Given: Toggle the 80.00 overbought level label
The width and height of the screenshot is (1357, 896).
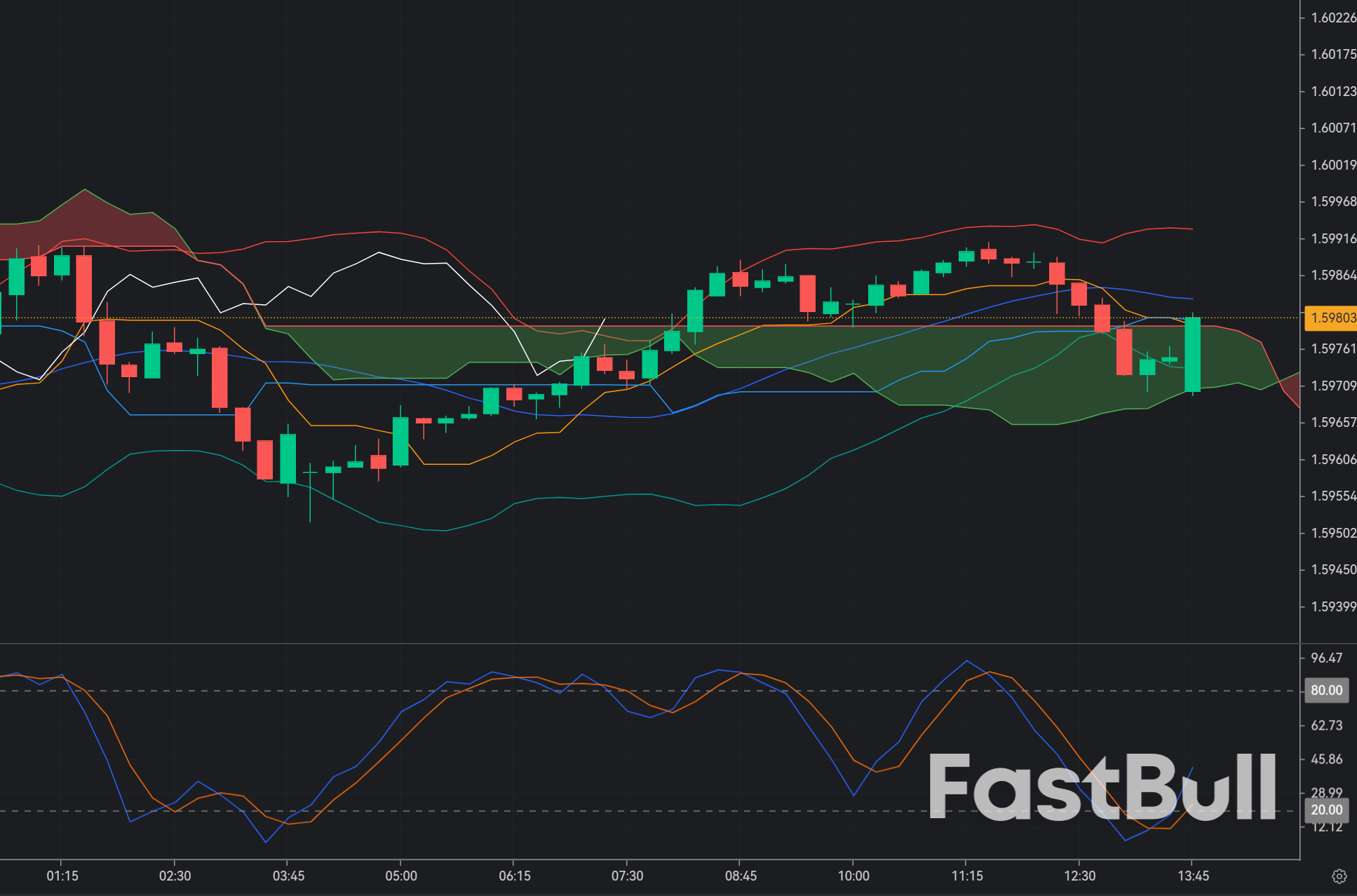Looking at the screenshot, I should pos(1328,691).
